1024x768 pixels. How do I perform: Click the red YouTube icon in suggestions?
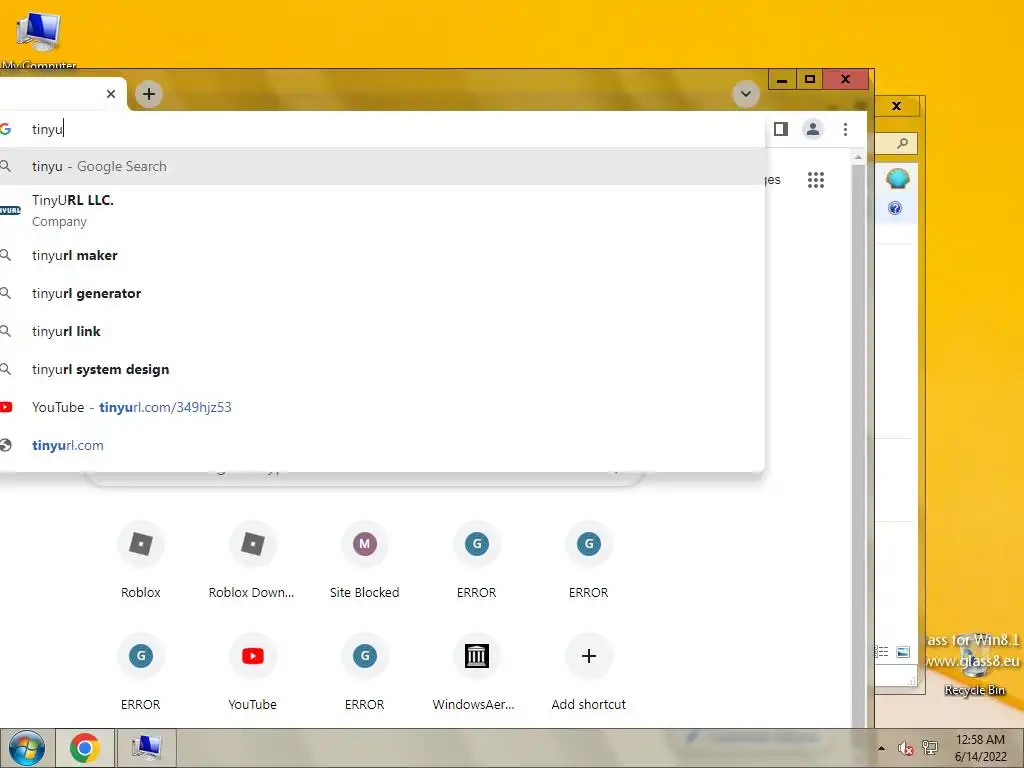tap(6, 407)
